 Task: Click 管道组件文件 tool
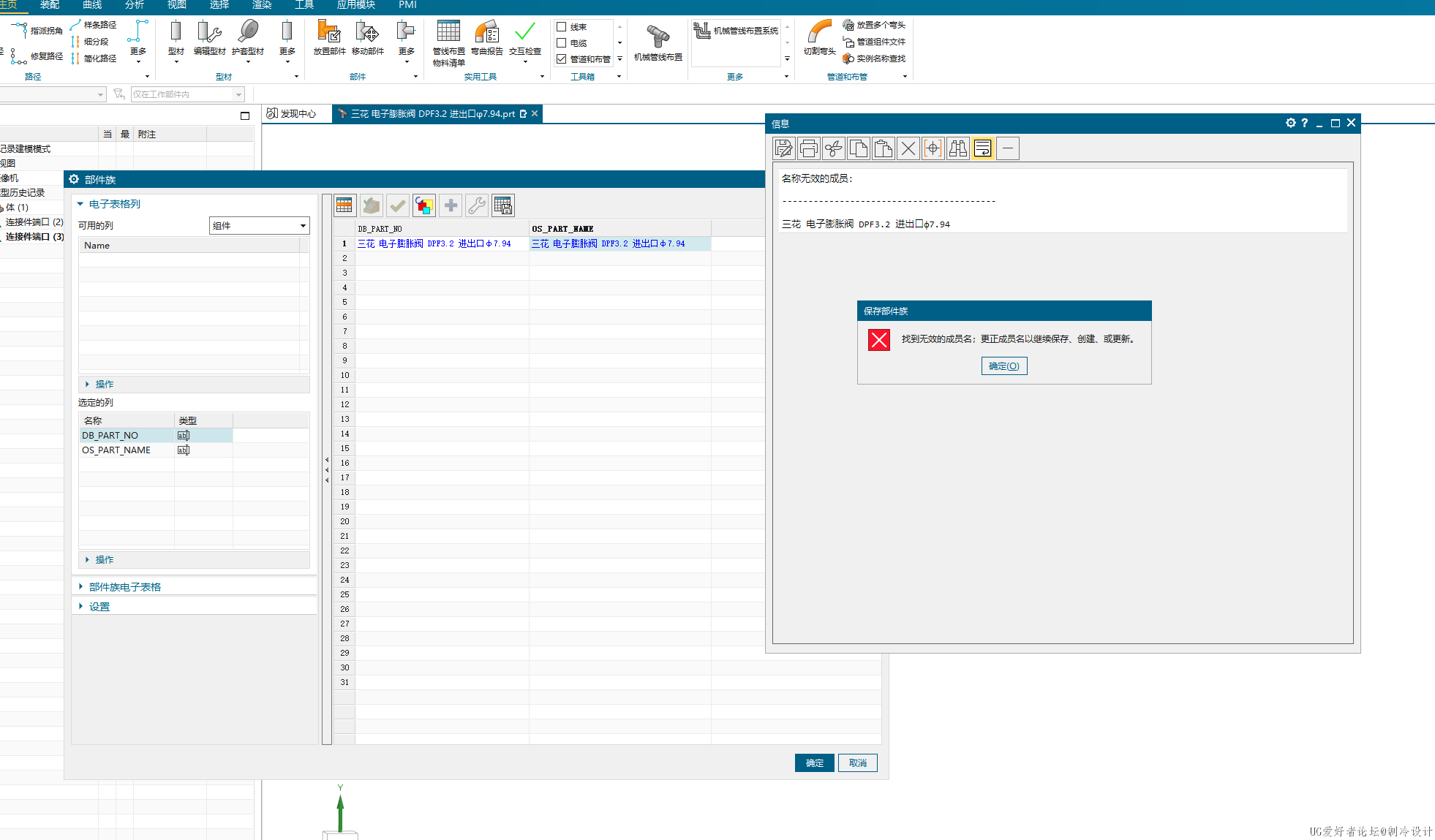point(874,42)
